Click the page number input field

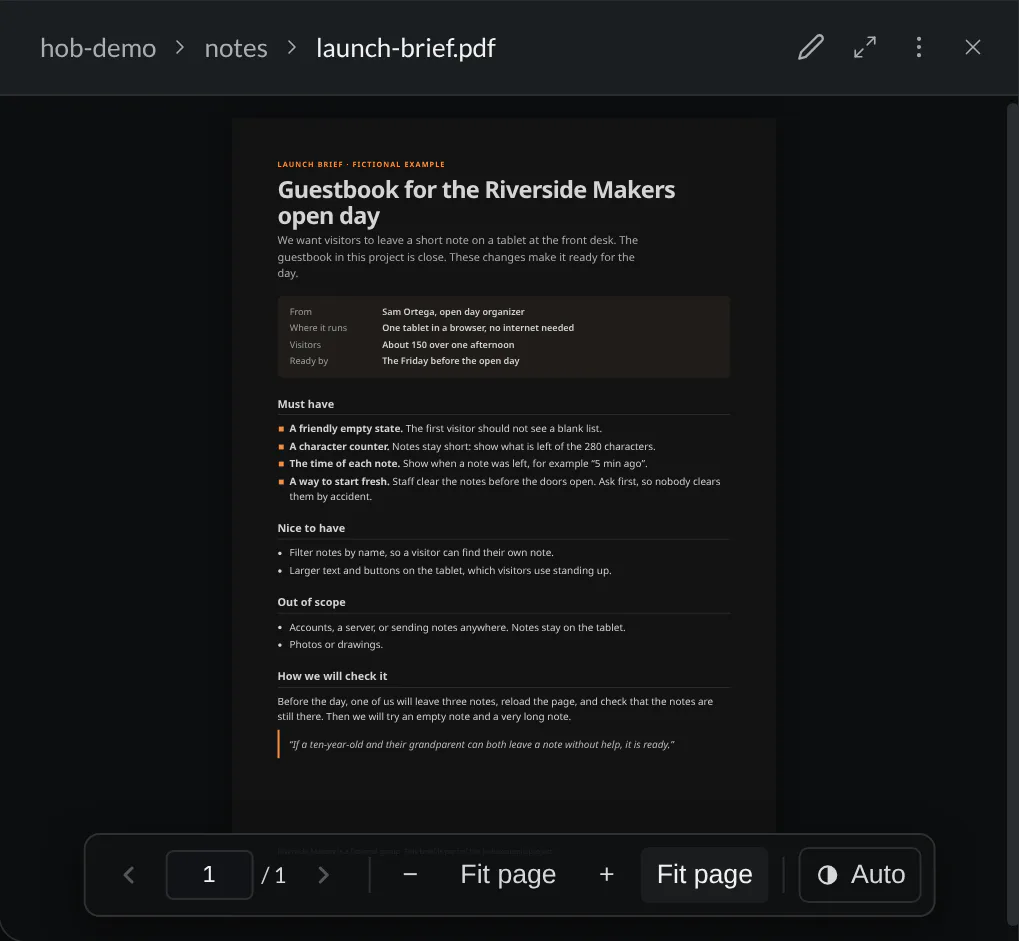(x=209, y=875)
